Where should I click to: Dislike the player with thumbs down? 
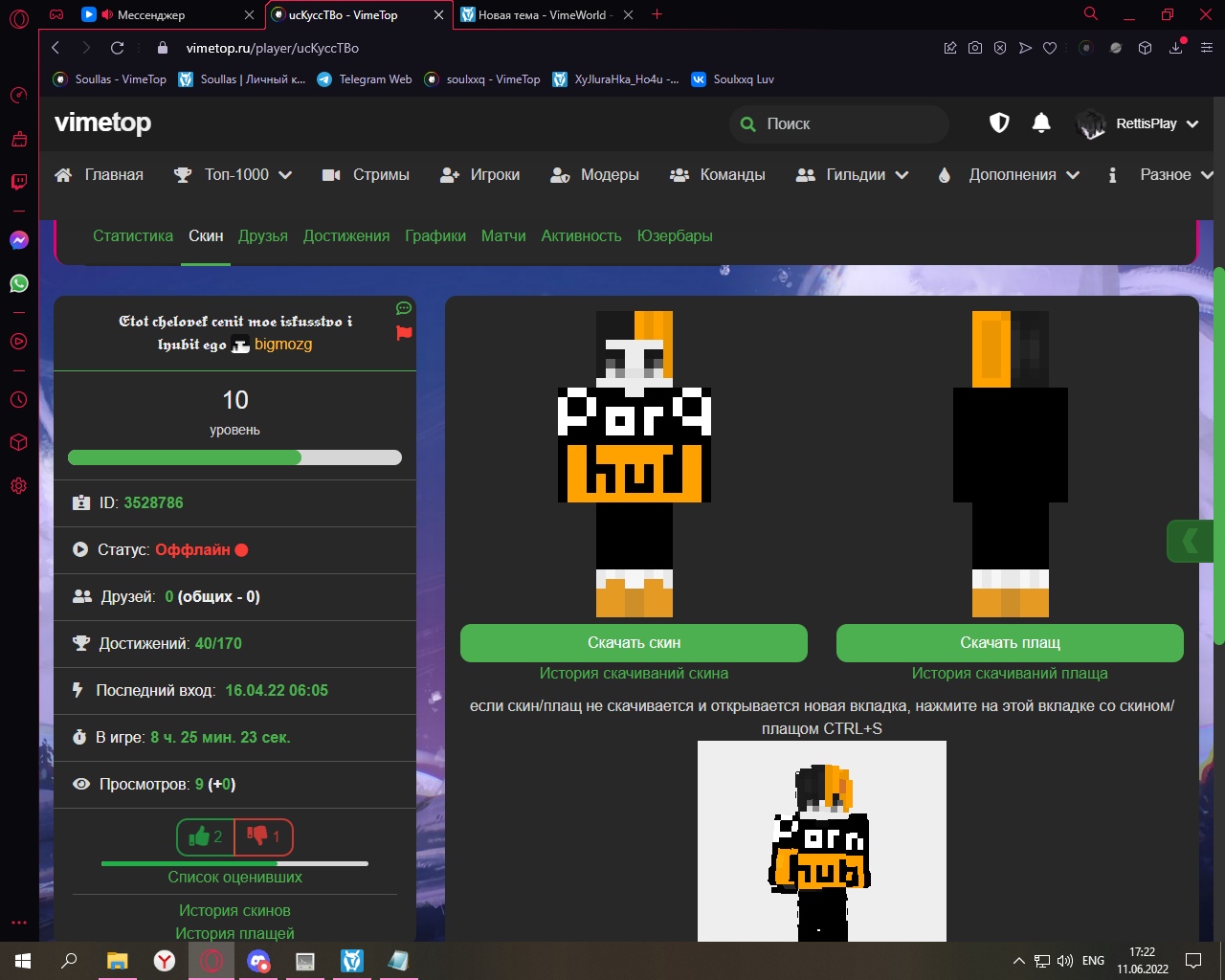[x=263, y=837]
